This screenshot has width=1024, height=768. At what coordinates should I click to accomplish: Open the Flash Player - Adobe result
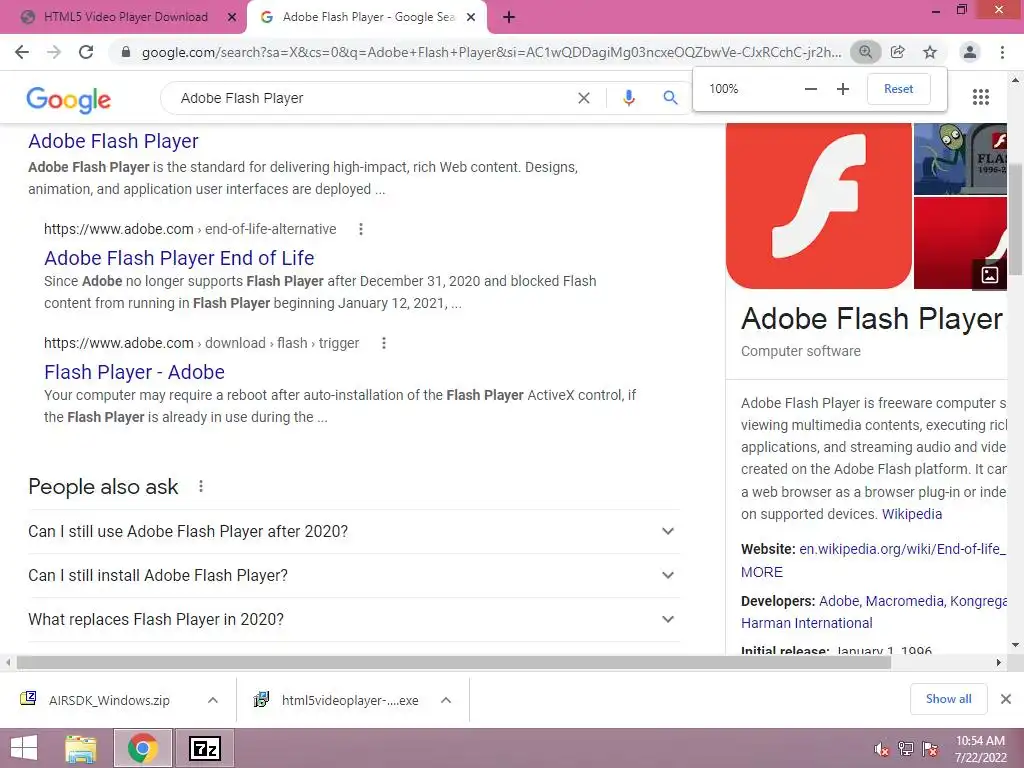point(135,372)
